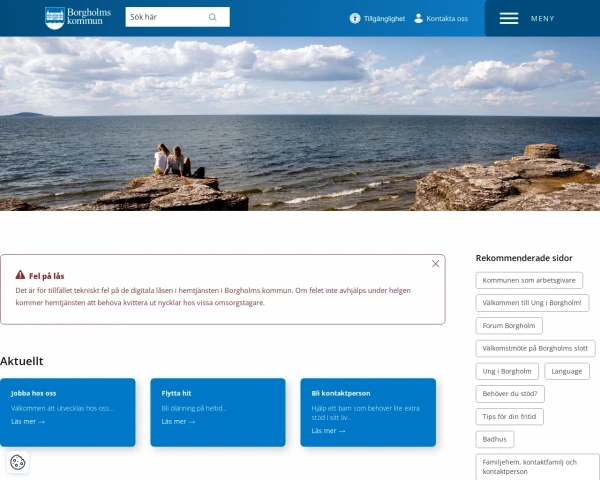The width and height of the screenshot is (600, 480).
Task: Click the search magnifier icon
Action: (213, 17)
